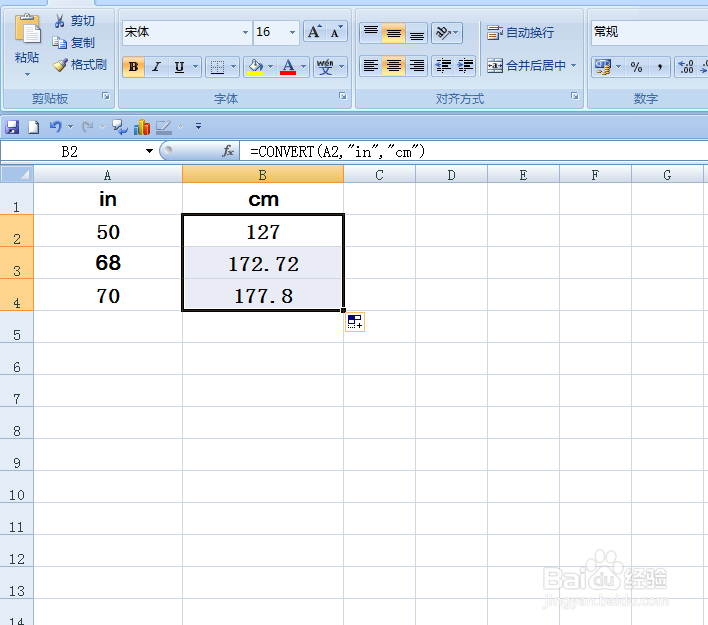Open the fill color dropdown arrow
Viewport: 708px width, 625px height.
[270, 67]
